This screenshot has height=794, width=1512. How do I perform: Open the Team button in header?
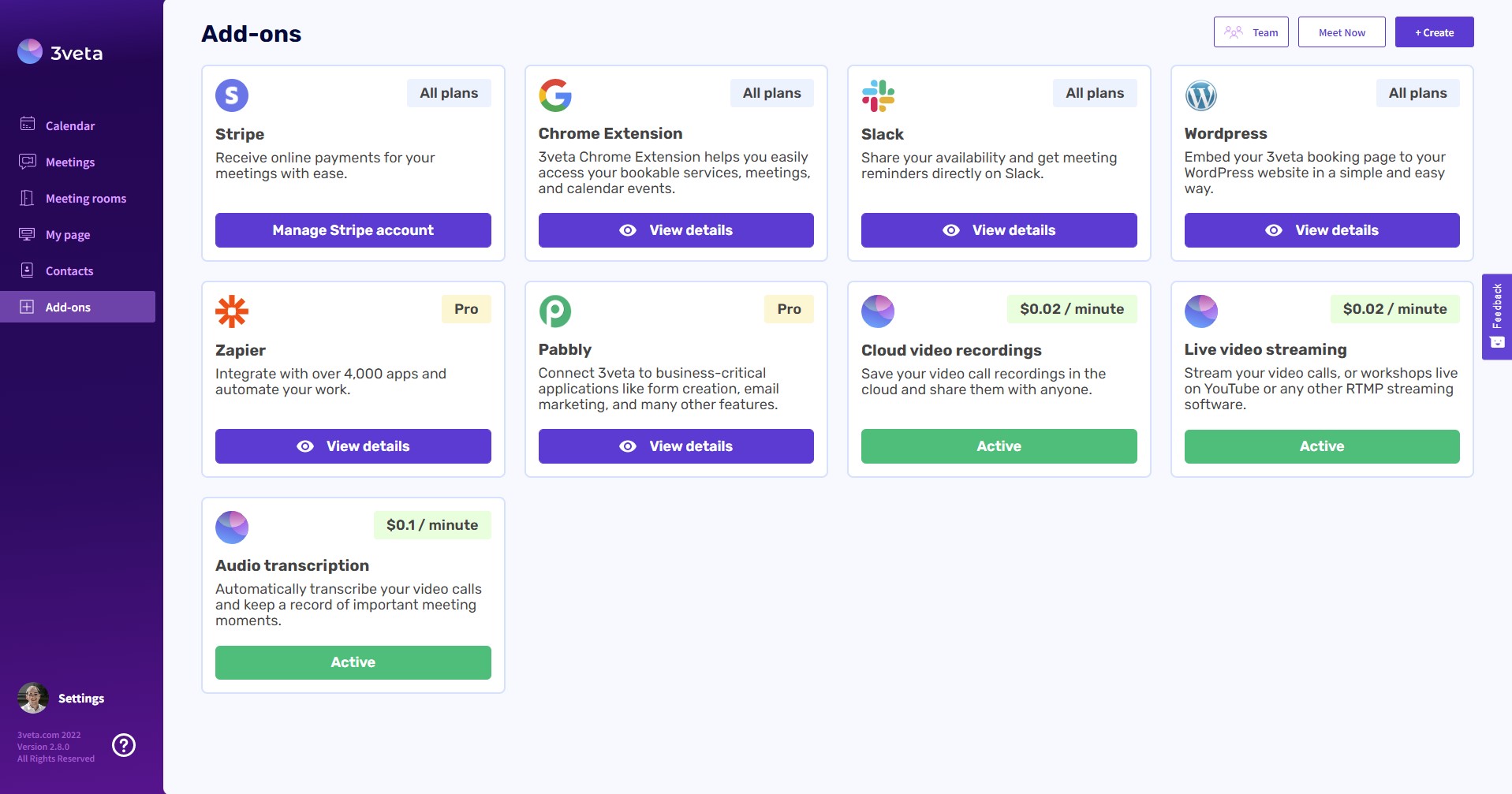click(1251, 32)
